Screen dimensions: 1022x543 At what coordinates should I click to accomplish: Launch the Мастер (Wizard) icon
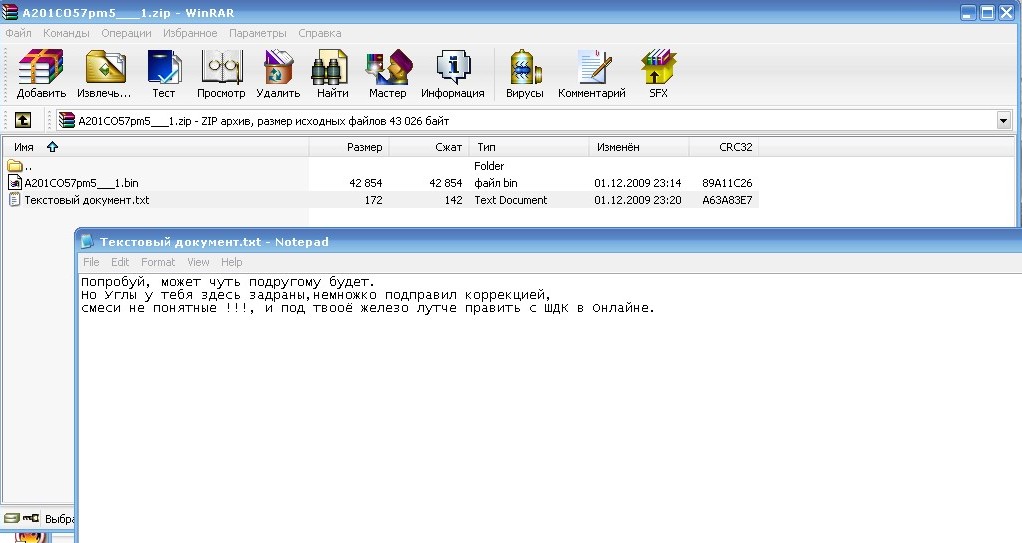point(388,67)
